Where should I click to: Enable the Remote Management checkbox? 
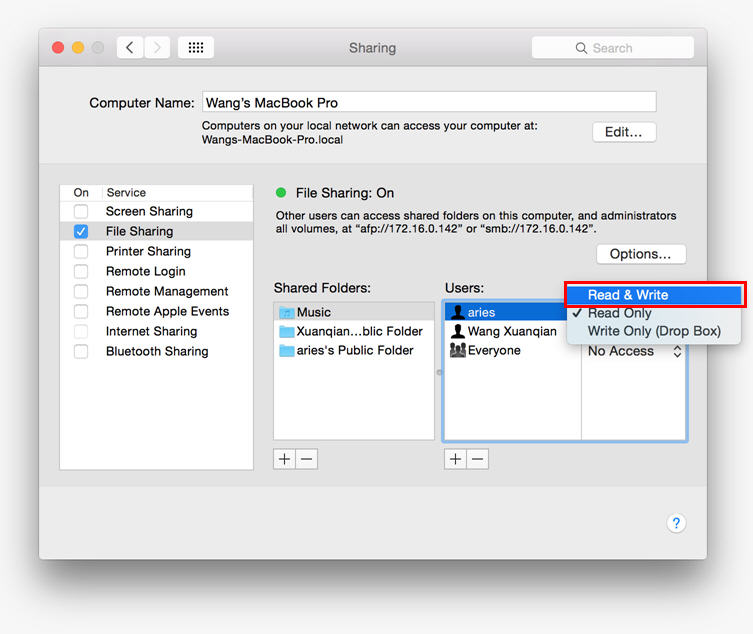pos(81,292)
